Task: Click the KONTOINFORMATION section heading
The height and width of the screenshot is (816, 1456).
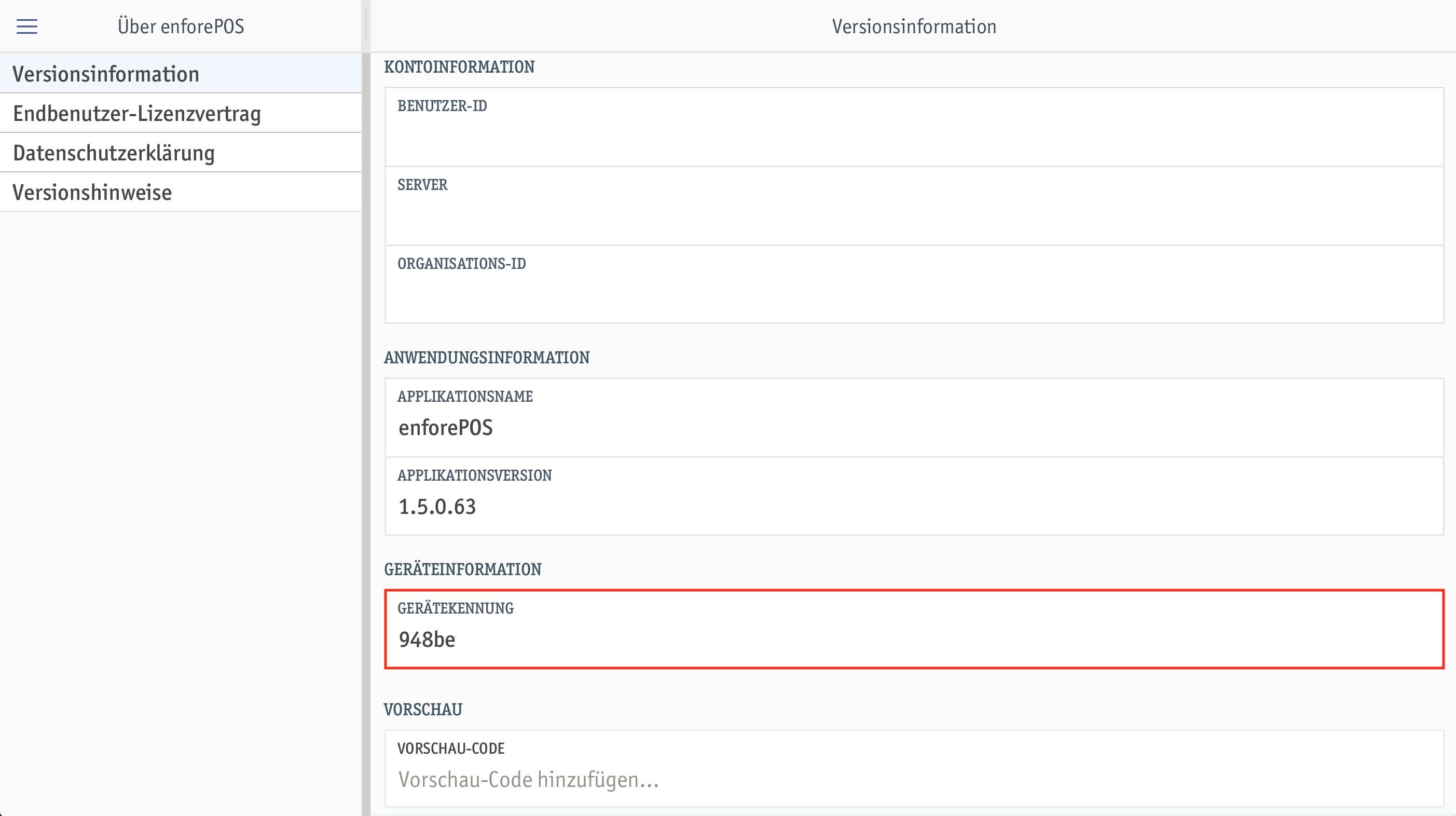Action: 459,67
